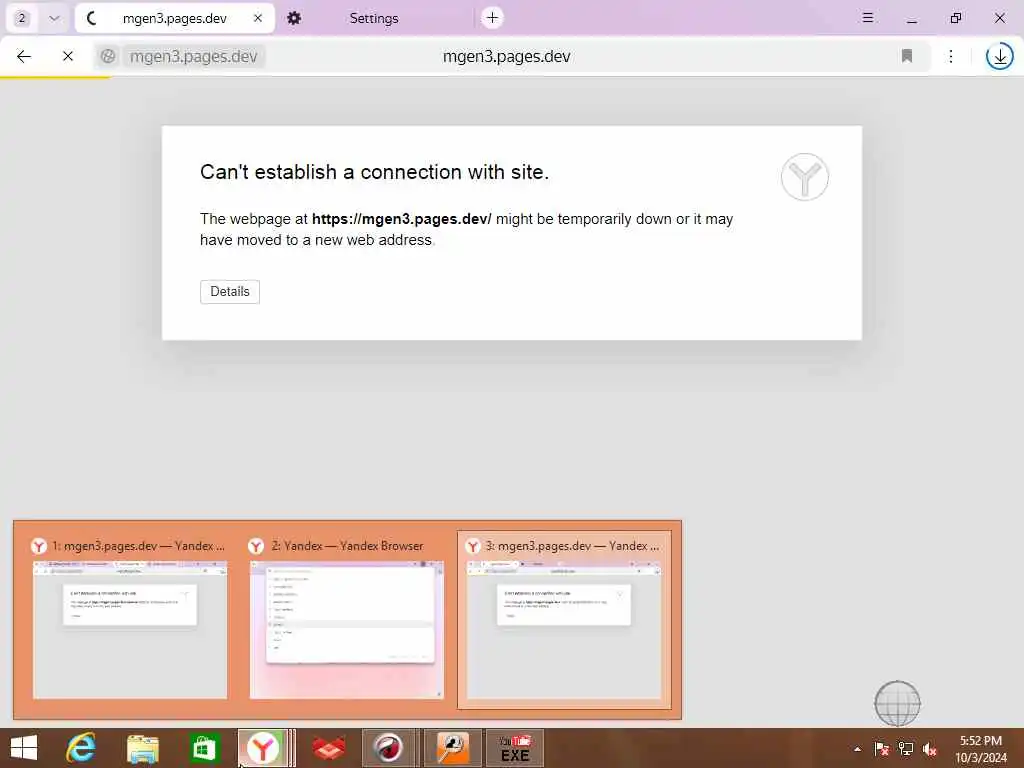Open the red swirl app on taskbar
The width and height of the screenshot is (1024, 768).
pyautogui.click(x=389, y=748)
